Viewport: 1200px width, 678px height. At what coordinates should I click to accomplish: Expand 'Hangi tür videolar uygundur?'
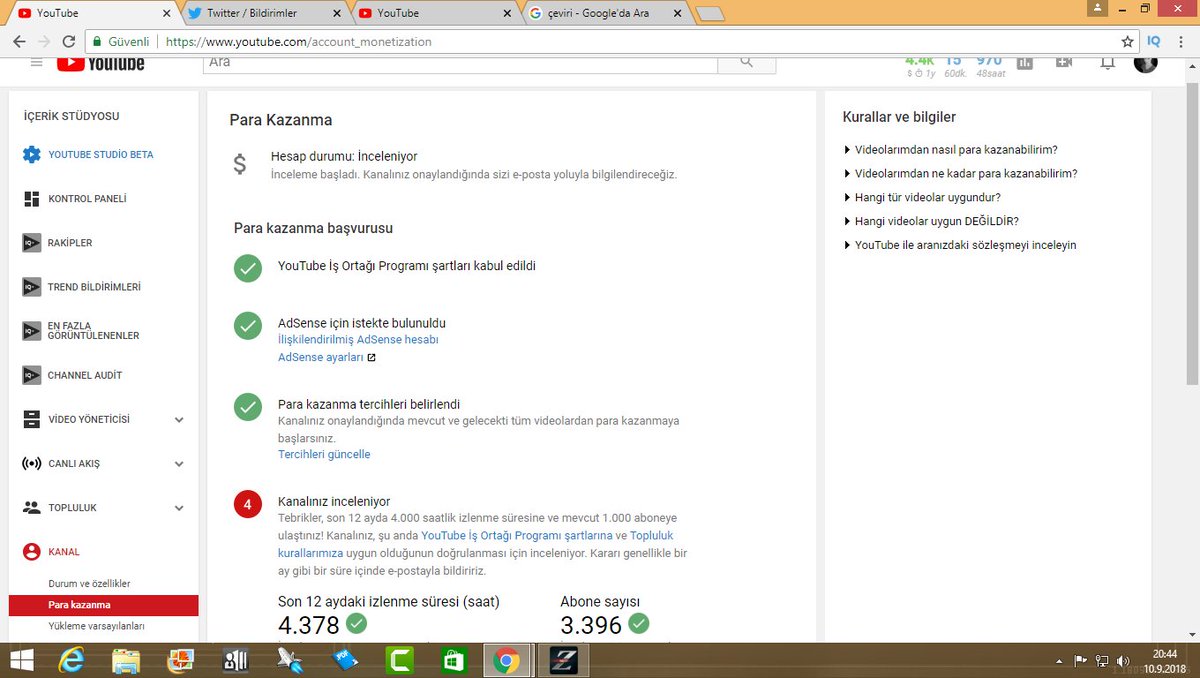pos(923,197)
